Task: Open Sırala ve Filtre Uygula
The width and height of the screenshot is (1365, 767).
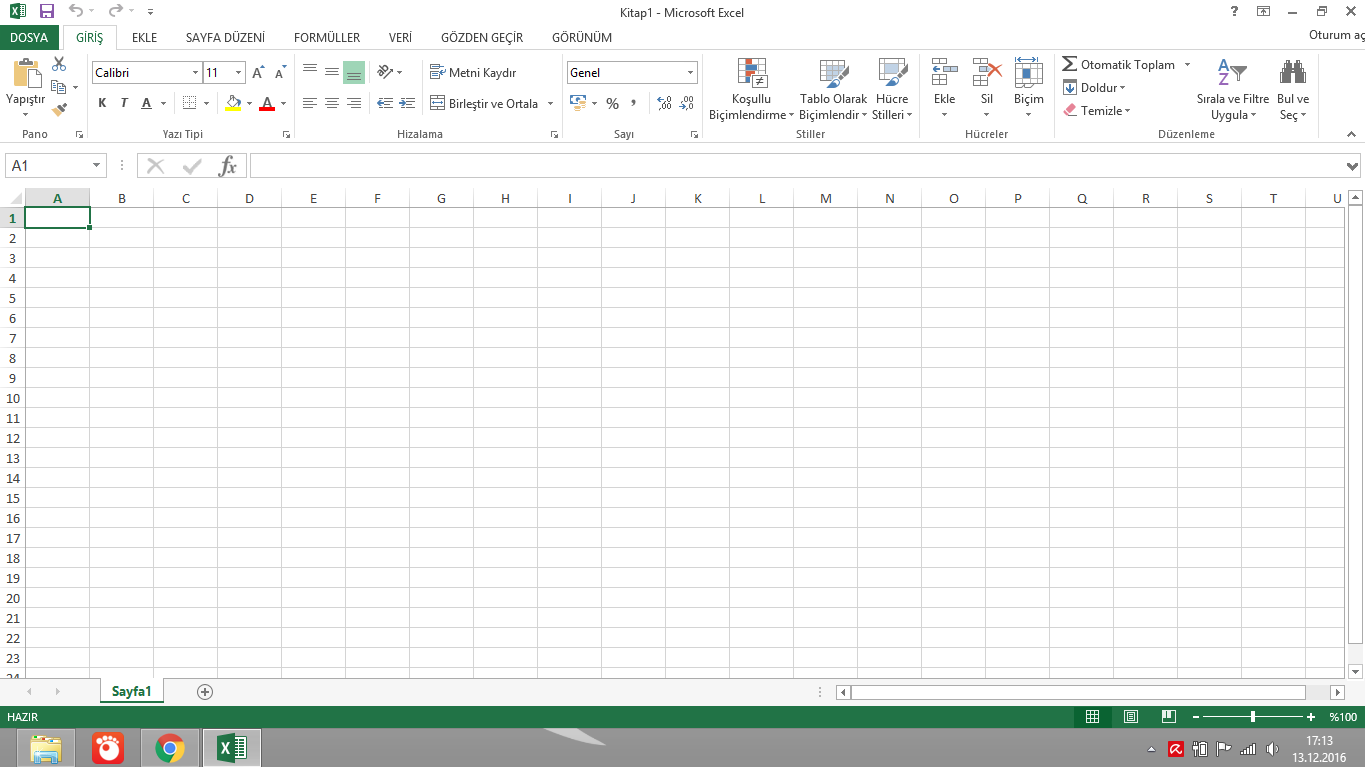Action: [1233, 89]
